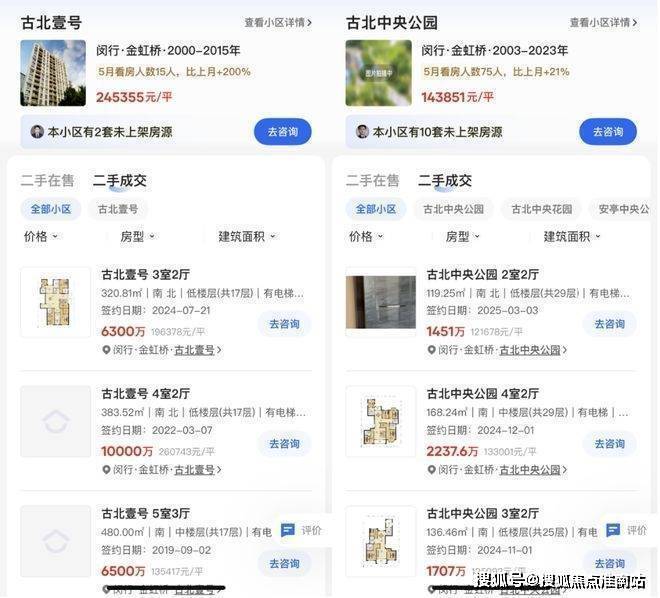
Task: Select the 古北壹号 community filter chip
Action: pyautogui.click(x=118, y=209)
